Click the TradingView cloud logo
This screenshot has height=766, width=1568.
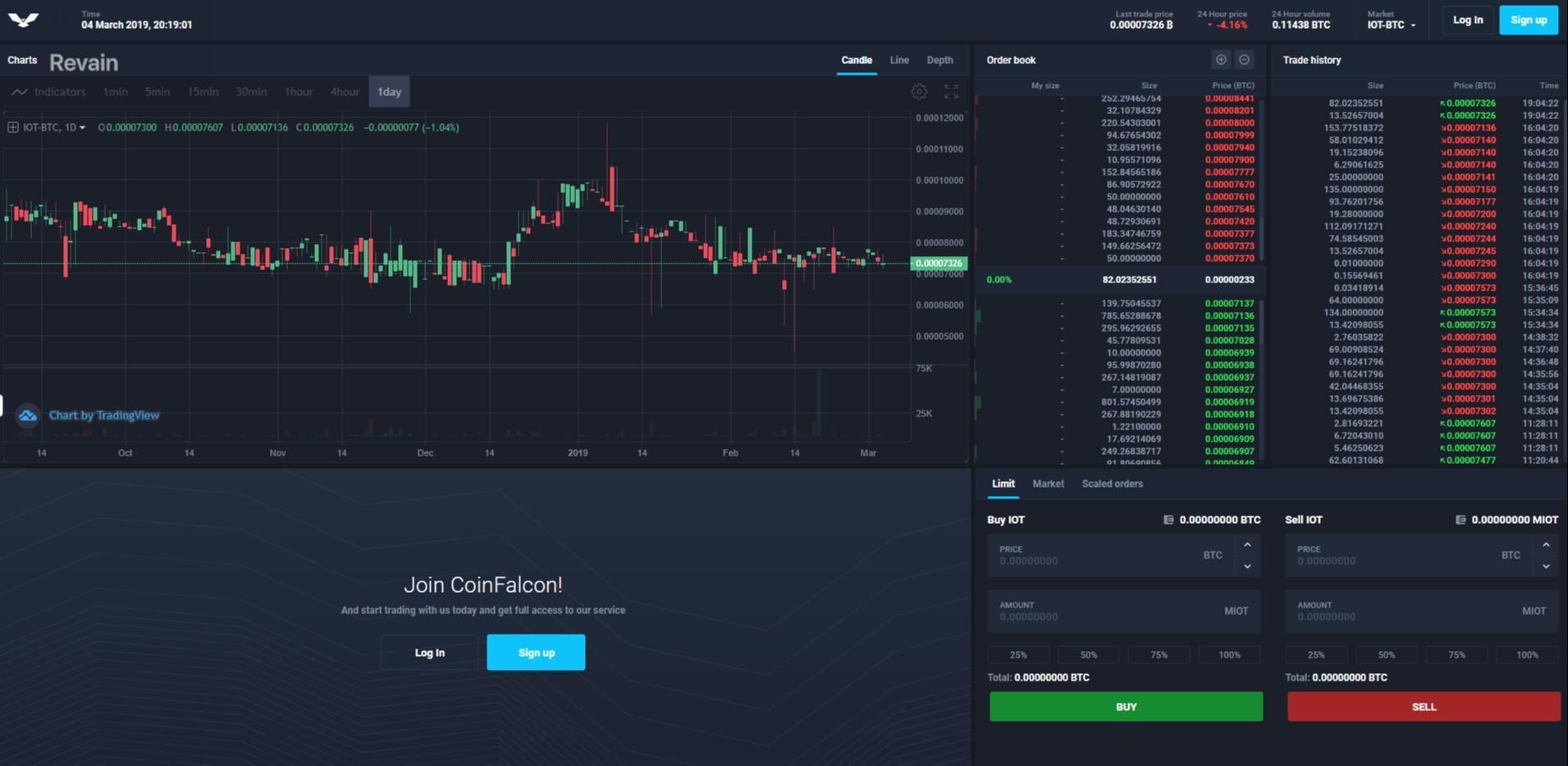(28, 415)
